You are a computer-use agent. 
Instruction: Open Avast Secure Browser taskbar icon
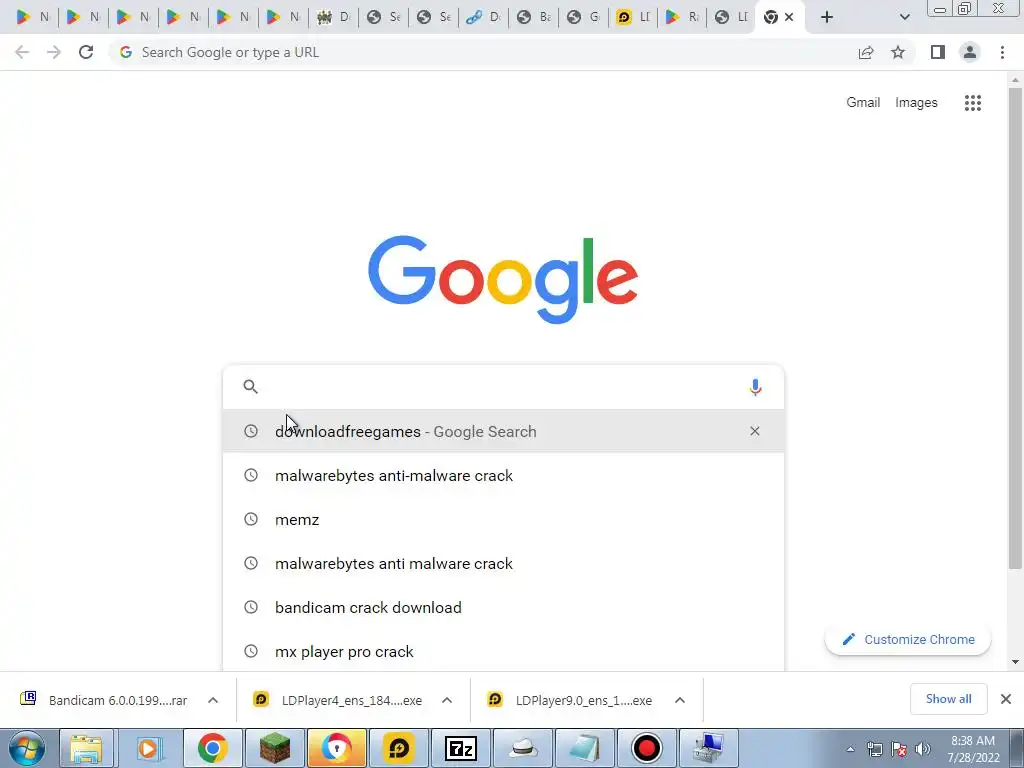[336, 748]
